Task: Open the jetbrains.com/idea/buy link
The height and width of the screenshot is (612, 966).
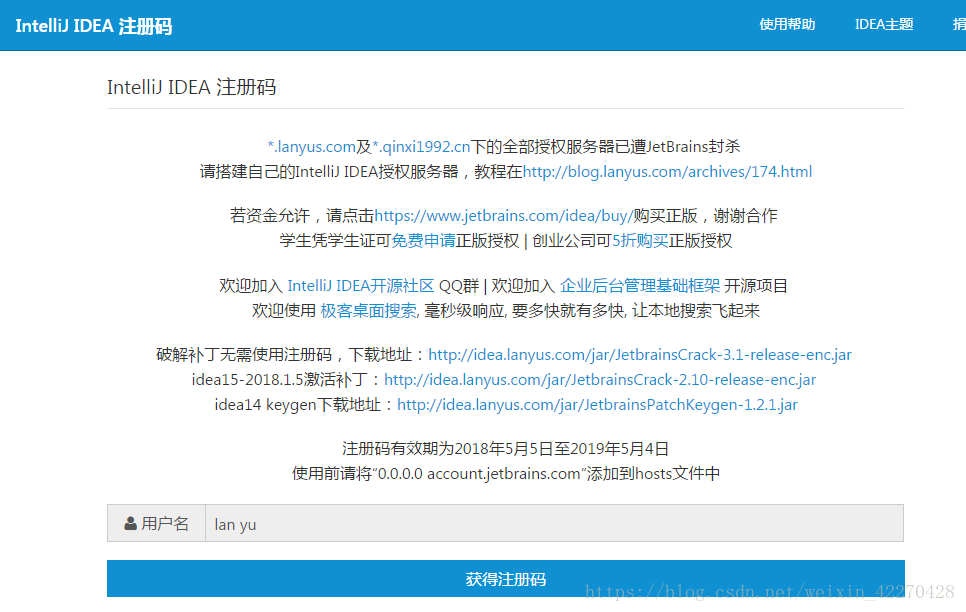Action: [x=503, y=216]
